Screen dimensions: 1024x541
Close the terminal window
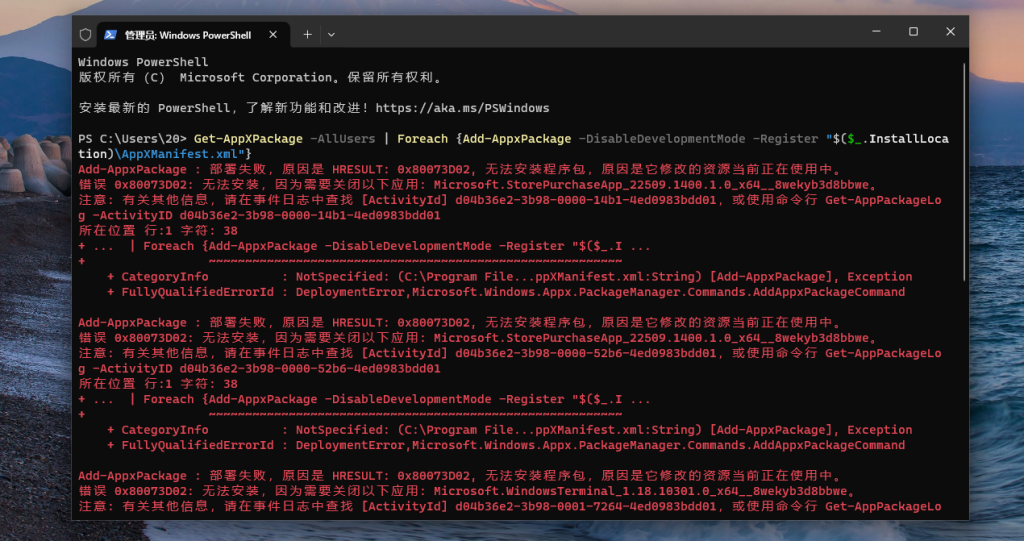[950, 31]
